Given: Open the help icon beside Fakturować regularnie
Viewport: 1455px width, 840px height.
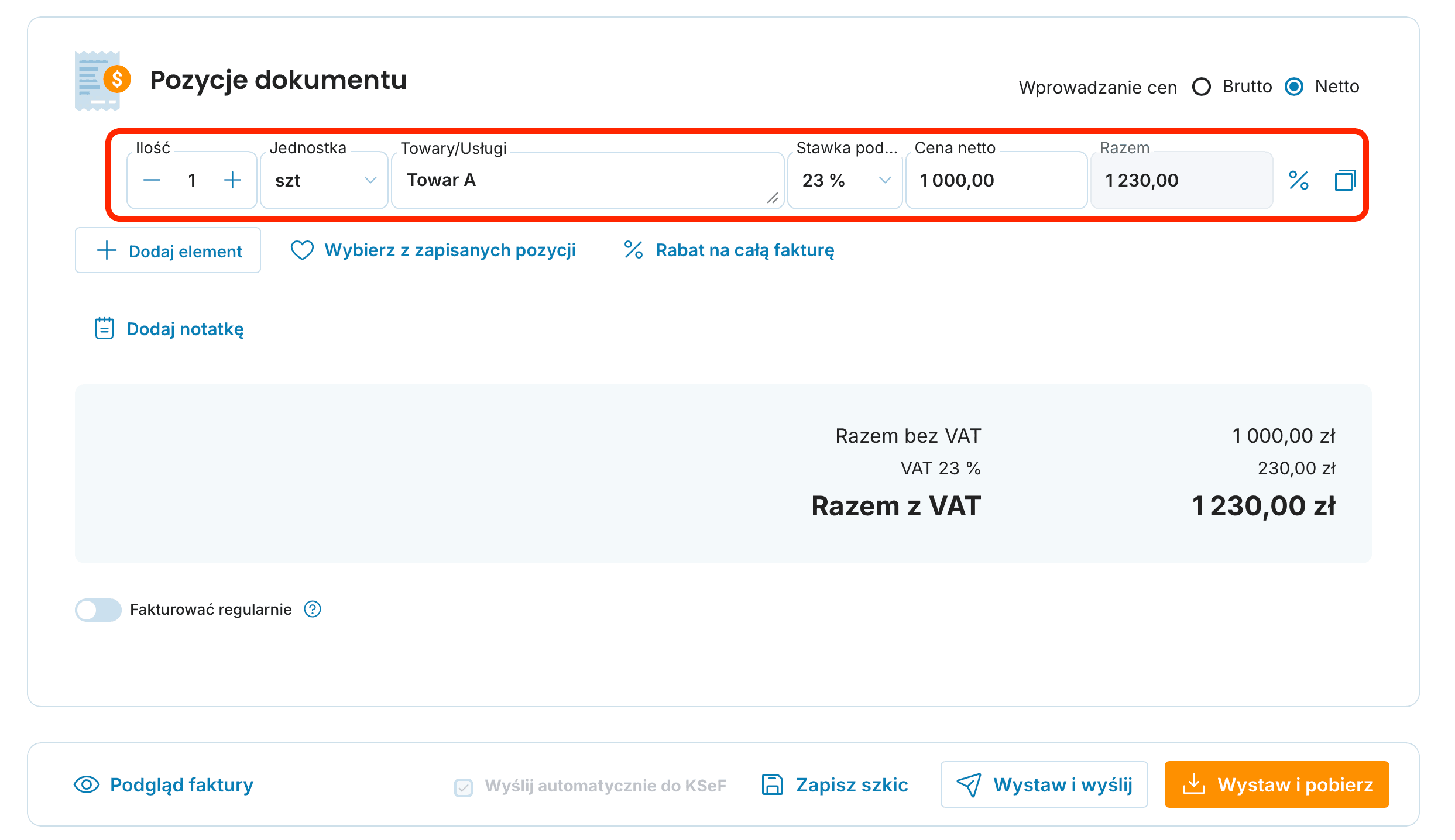Looking at the screenshot, I should pyautogui.click(x=313, y=610).
